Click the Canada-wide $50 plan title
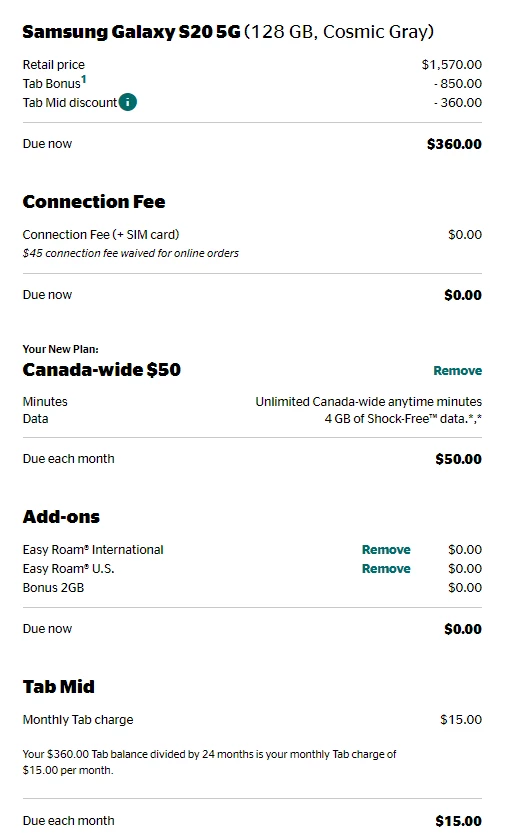Viewport: 515px width, 840px height. [x=102, y=370]
